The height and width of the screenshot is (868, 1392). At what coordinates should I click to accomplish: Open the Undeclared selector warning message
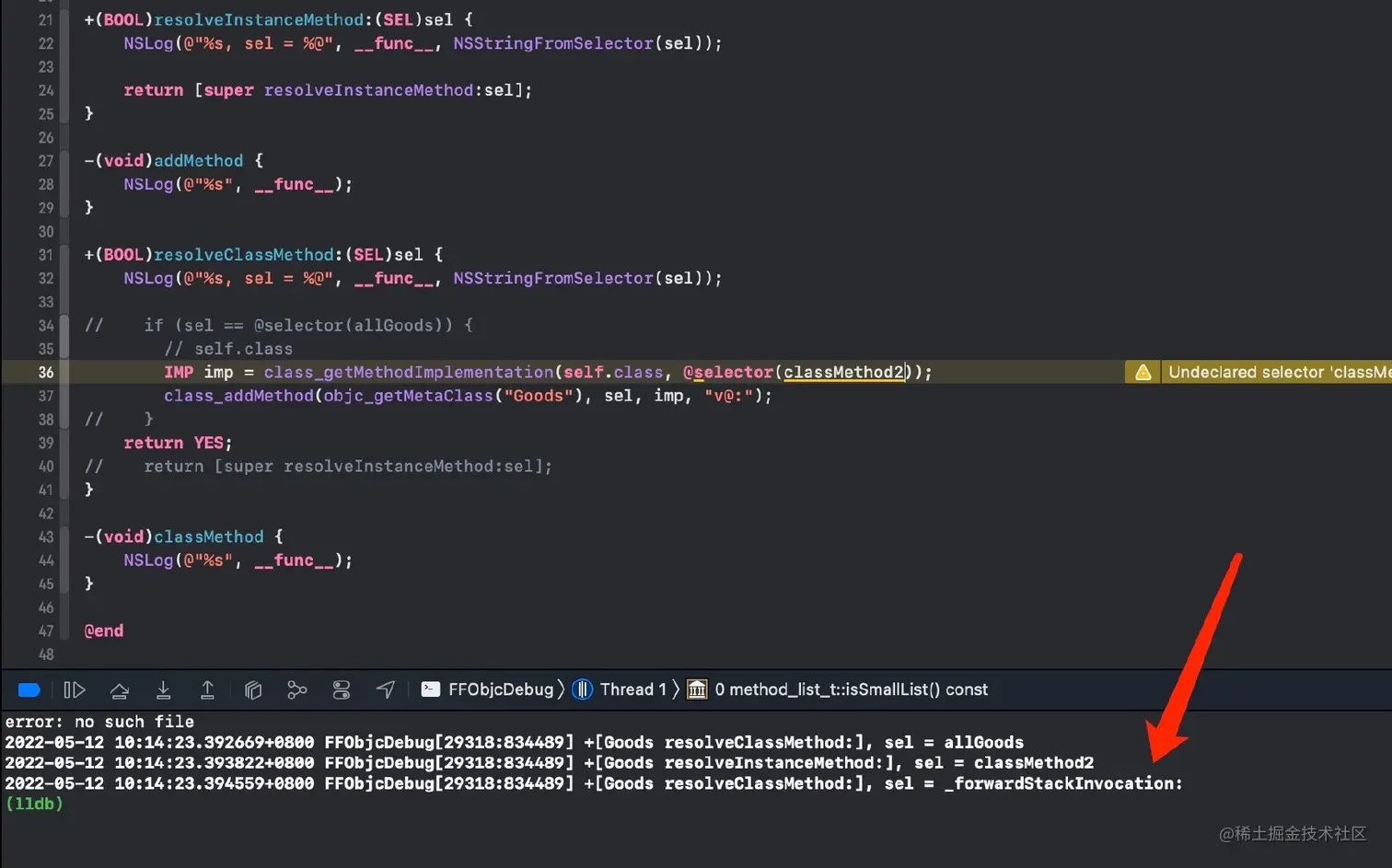pyautogui.click(x=1278, y=372)
